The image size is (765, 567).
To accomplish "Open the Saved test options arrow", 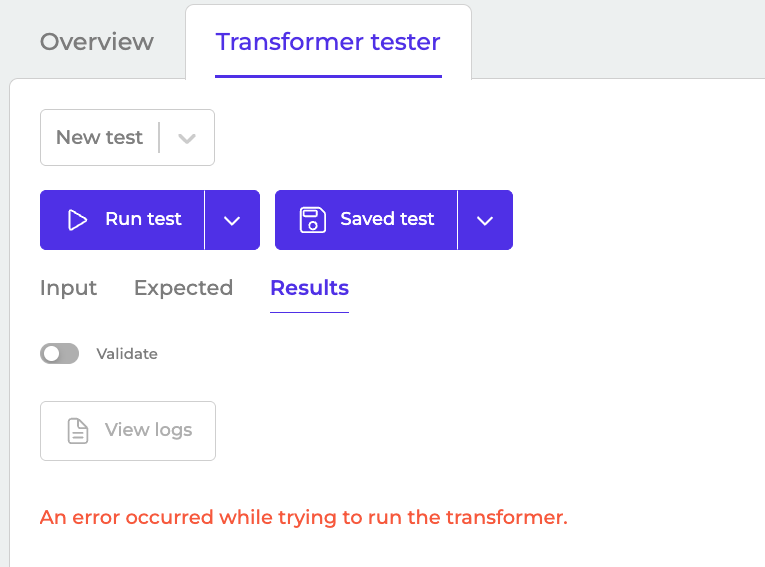I will 485,220.
